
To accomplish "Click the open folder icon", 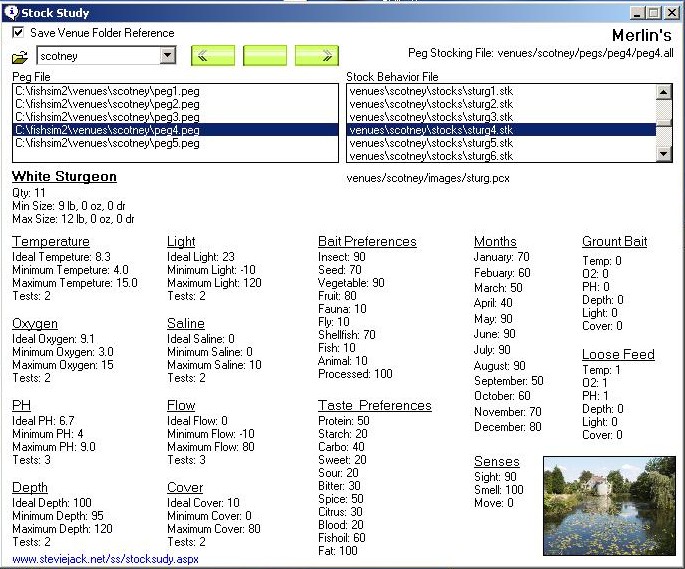I will (20, 56).
